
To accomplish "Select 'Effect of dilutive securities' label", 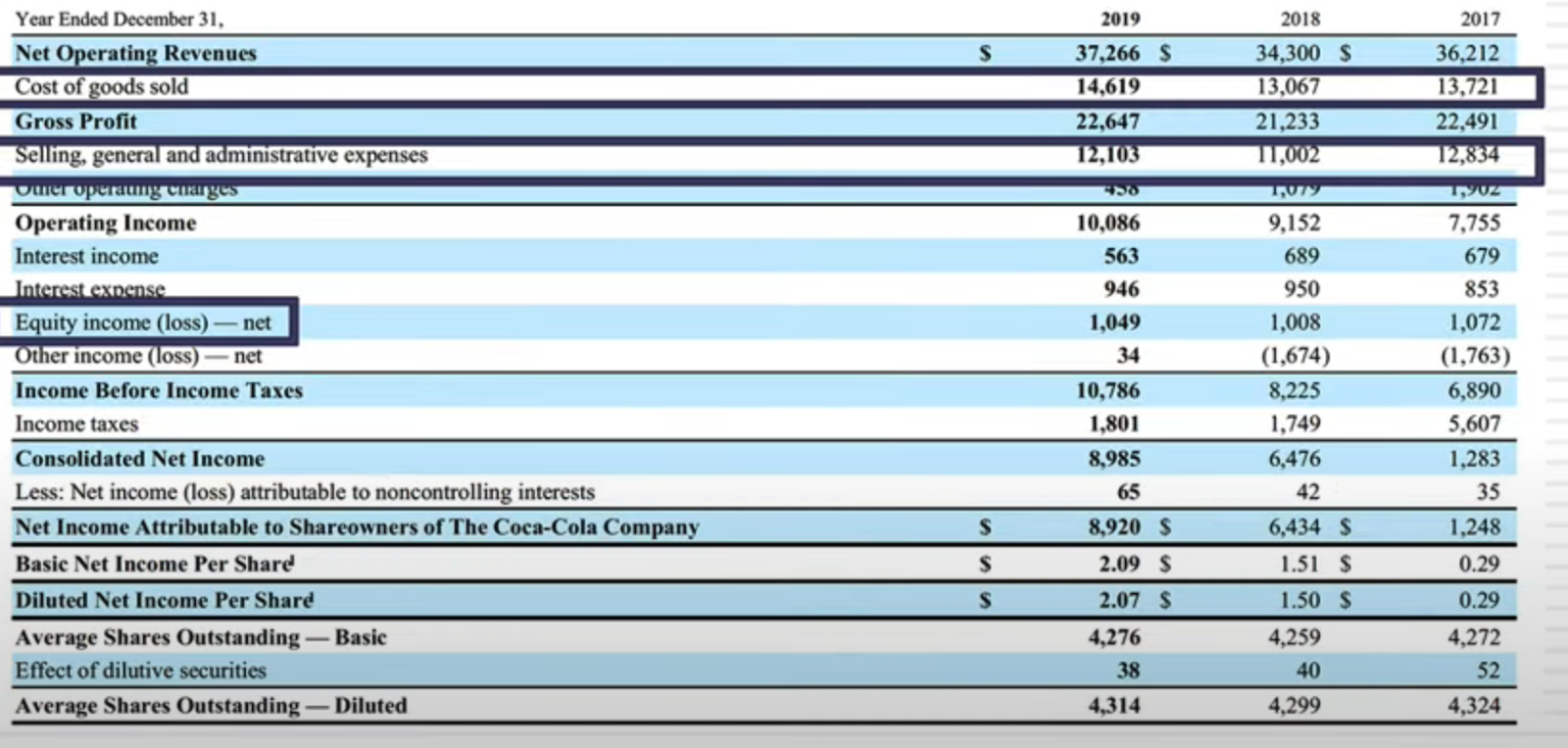I will pos(140,671).
